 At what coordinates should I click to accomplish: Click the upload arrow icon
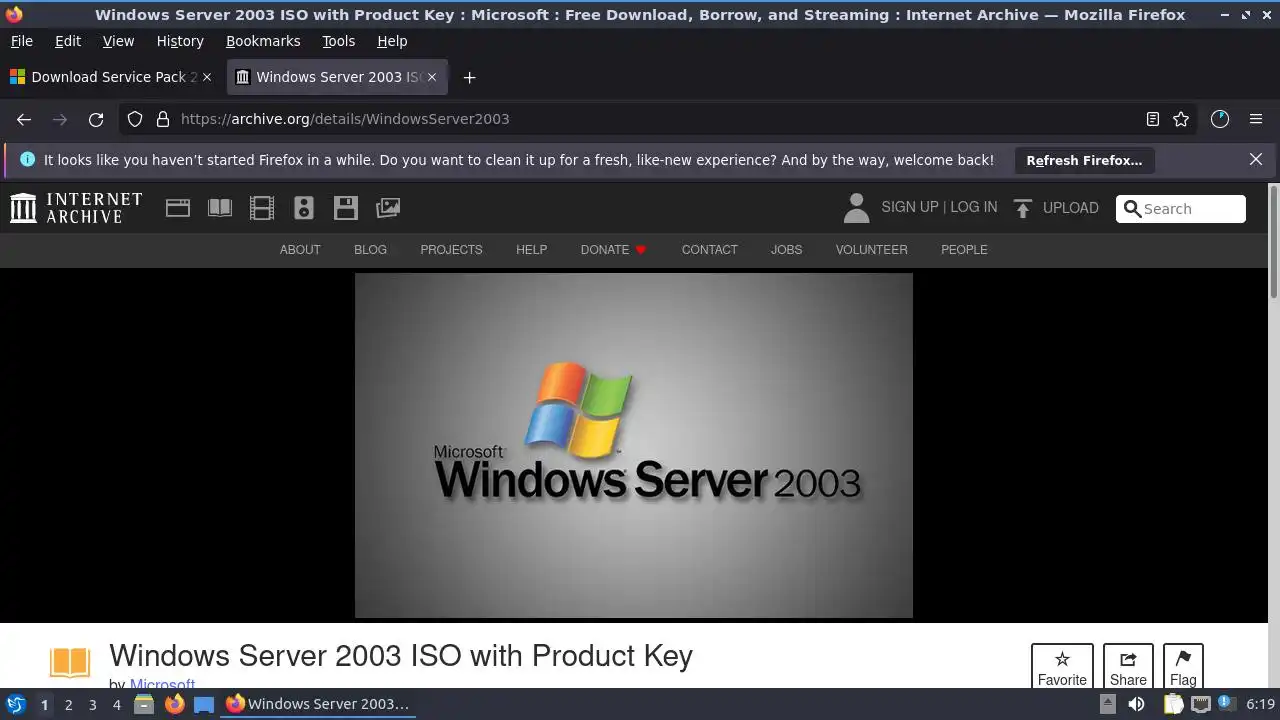1022,208
